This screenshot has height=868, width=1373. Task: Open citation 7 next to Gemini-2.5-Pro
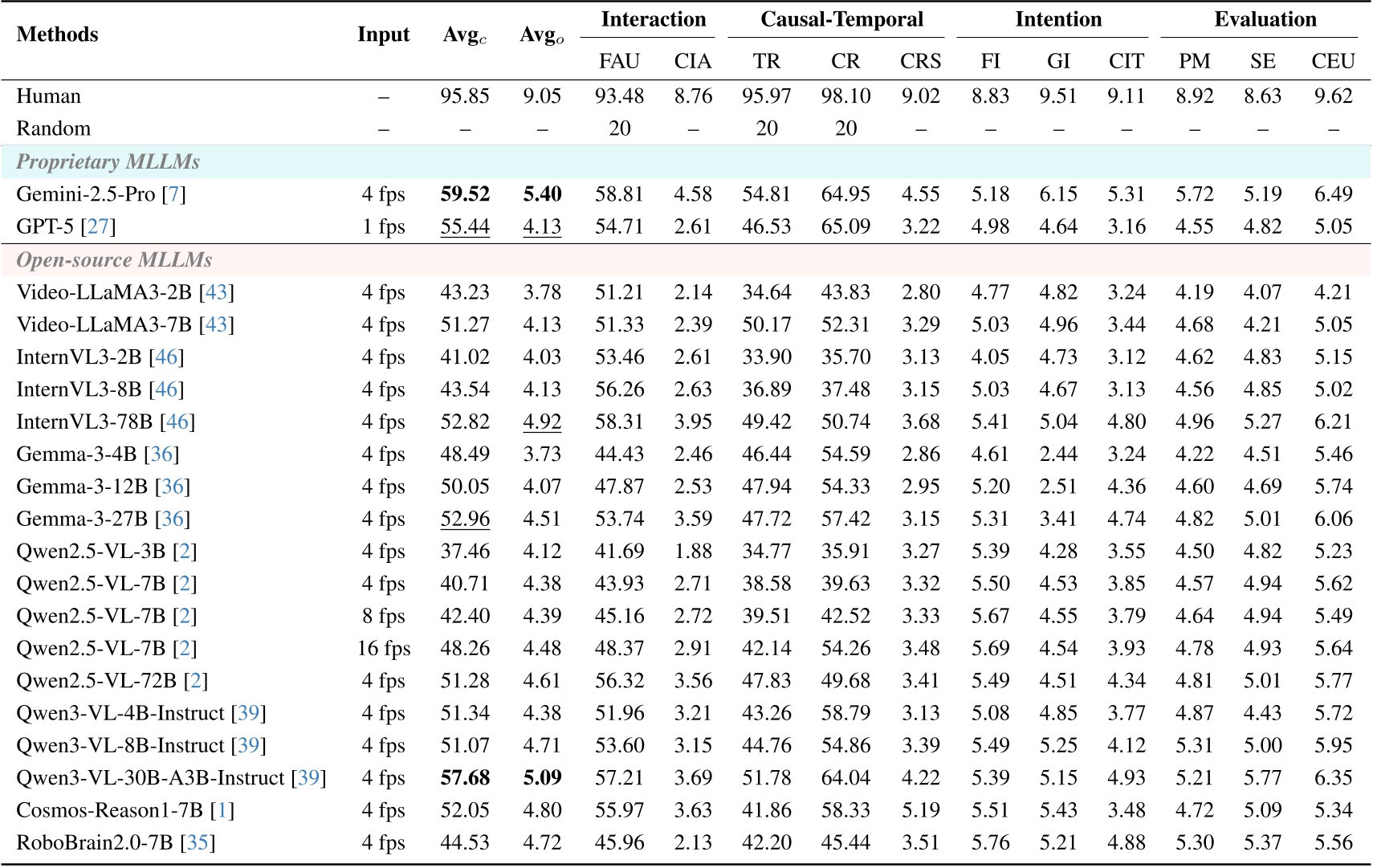[x=173, y=194]
